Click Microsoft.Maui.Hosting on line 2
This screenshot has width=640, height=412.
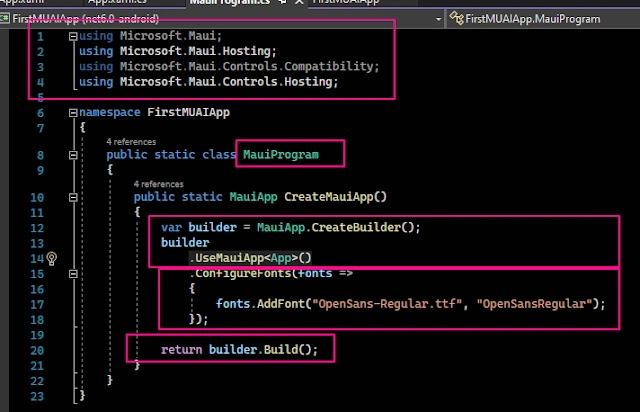[195, 51]
